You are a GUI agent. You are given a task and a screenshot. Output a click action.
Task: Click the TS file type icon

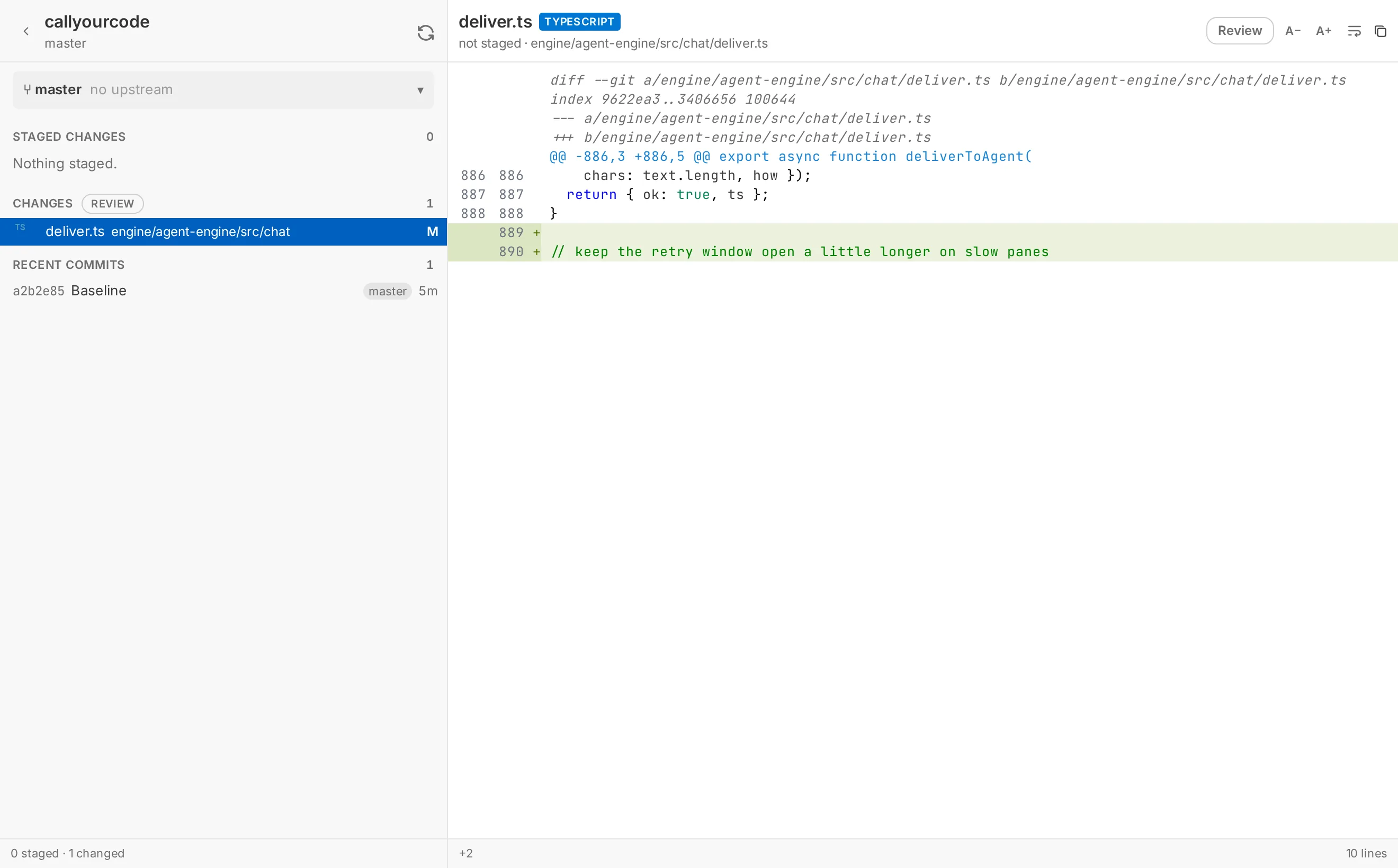(x=21, y=228)
